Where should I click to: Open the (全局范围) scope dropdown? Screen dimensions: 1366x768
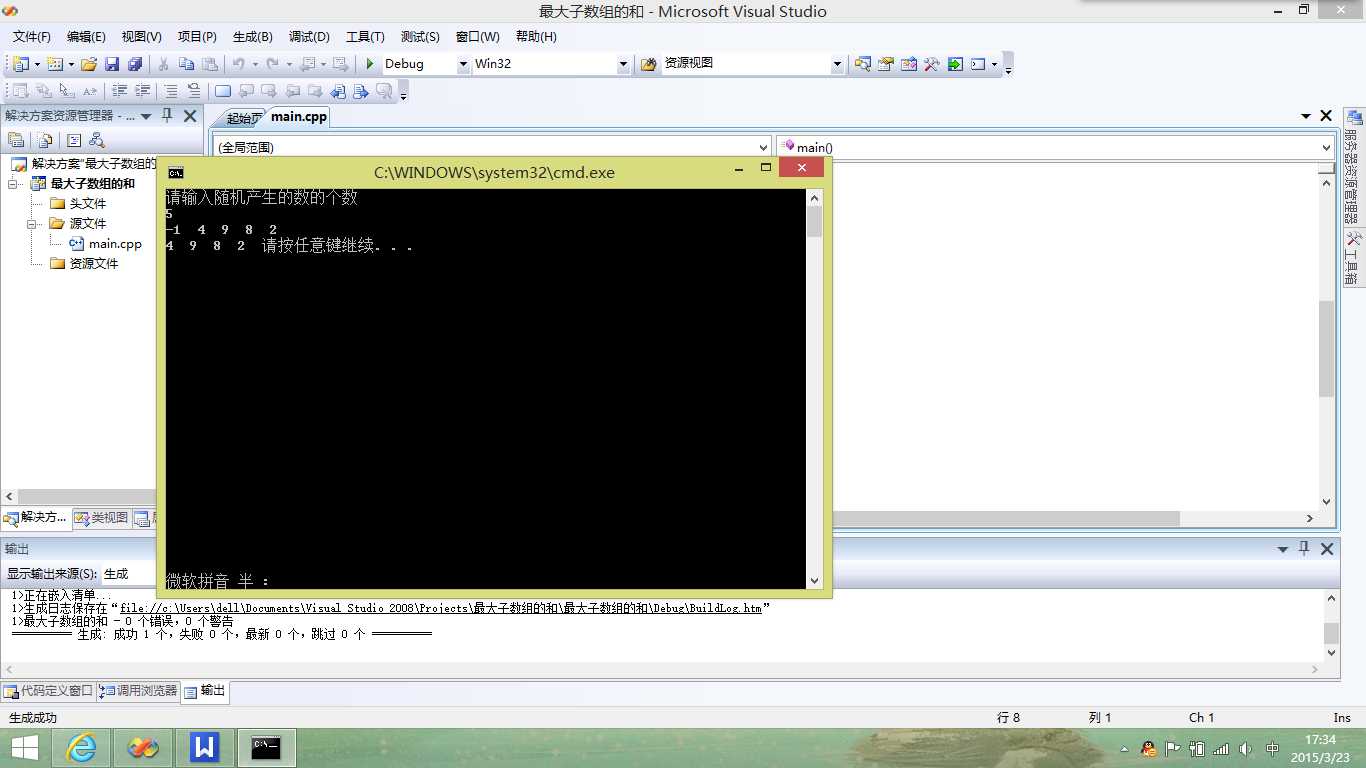click(x=764, y=147)
